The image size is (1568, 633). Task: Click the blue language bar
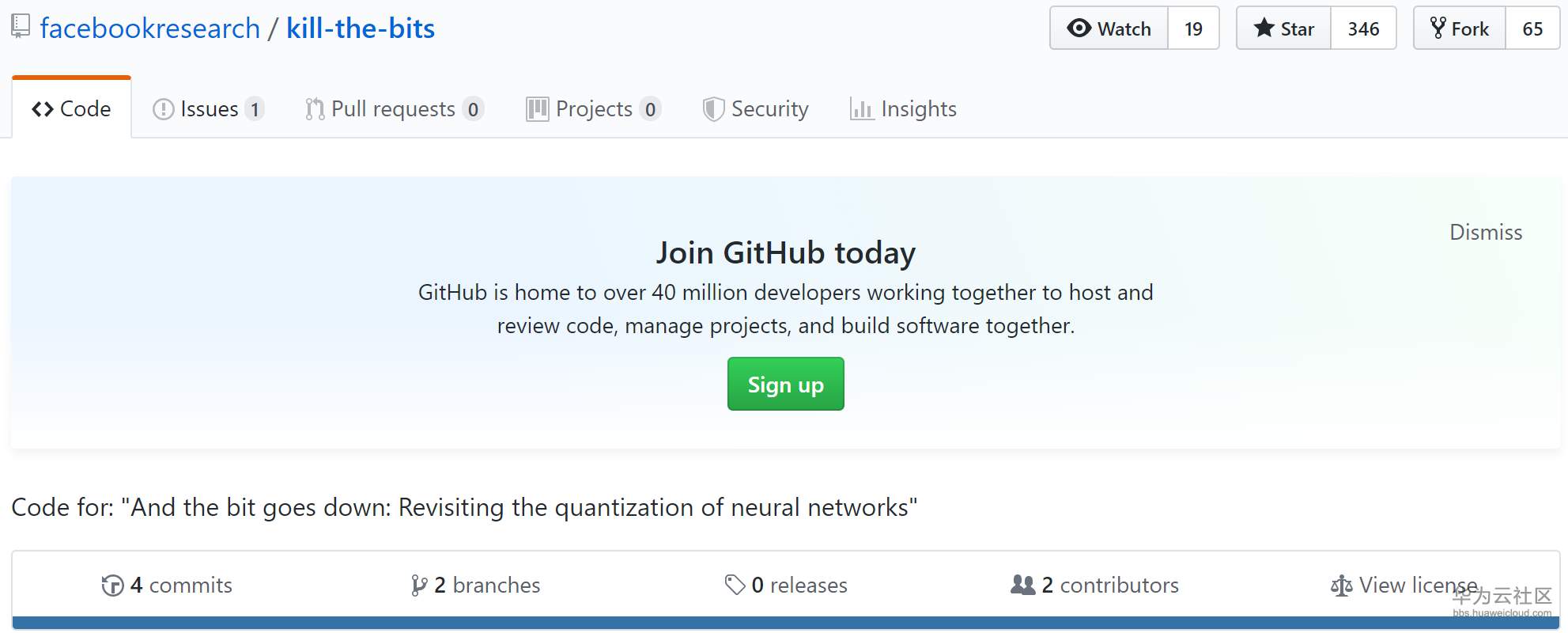pos(785,623)
